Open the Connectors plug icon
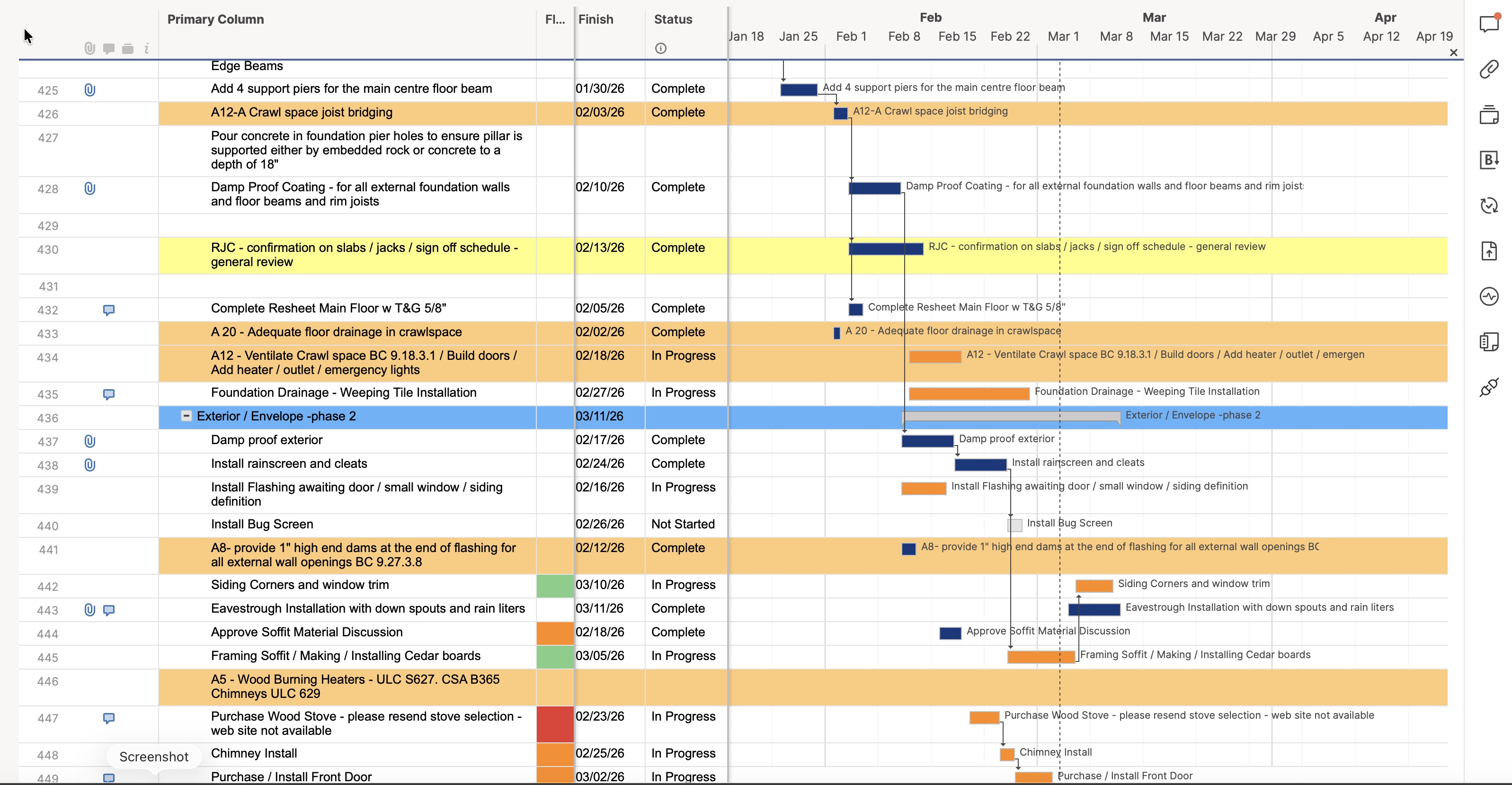This screenshot has width=1512, height=785. 1489,387
